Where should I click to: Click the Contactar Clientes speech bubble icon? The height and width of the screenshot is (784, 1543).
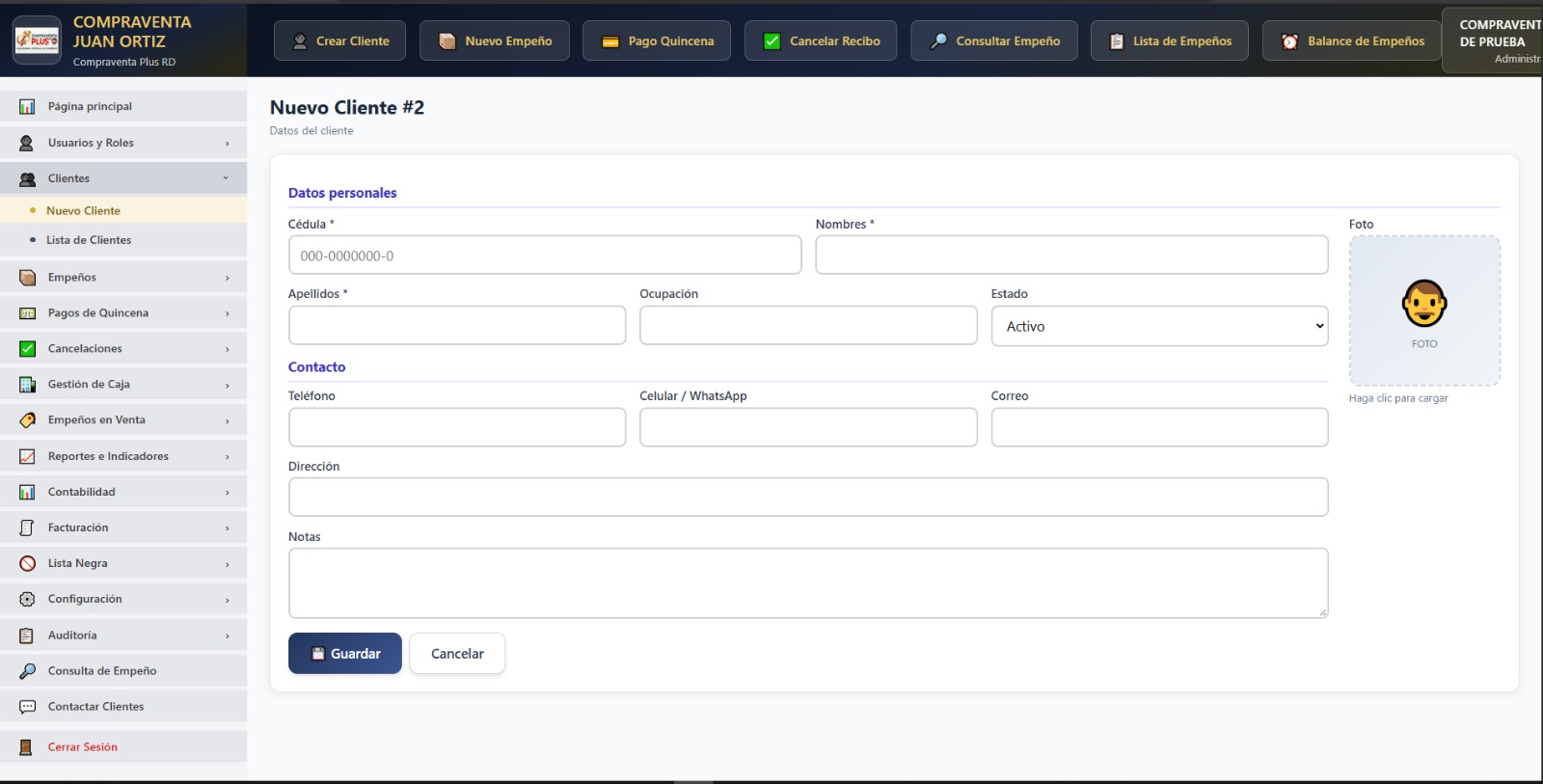click(27, 707)
